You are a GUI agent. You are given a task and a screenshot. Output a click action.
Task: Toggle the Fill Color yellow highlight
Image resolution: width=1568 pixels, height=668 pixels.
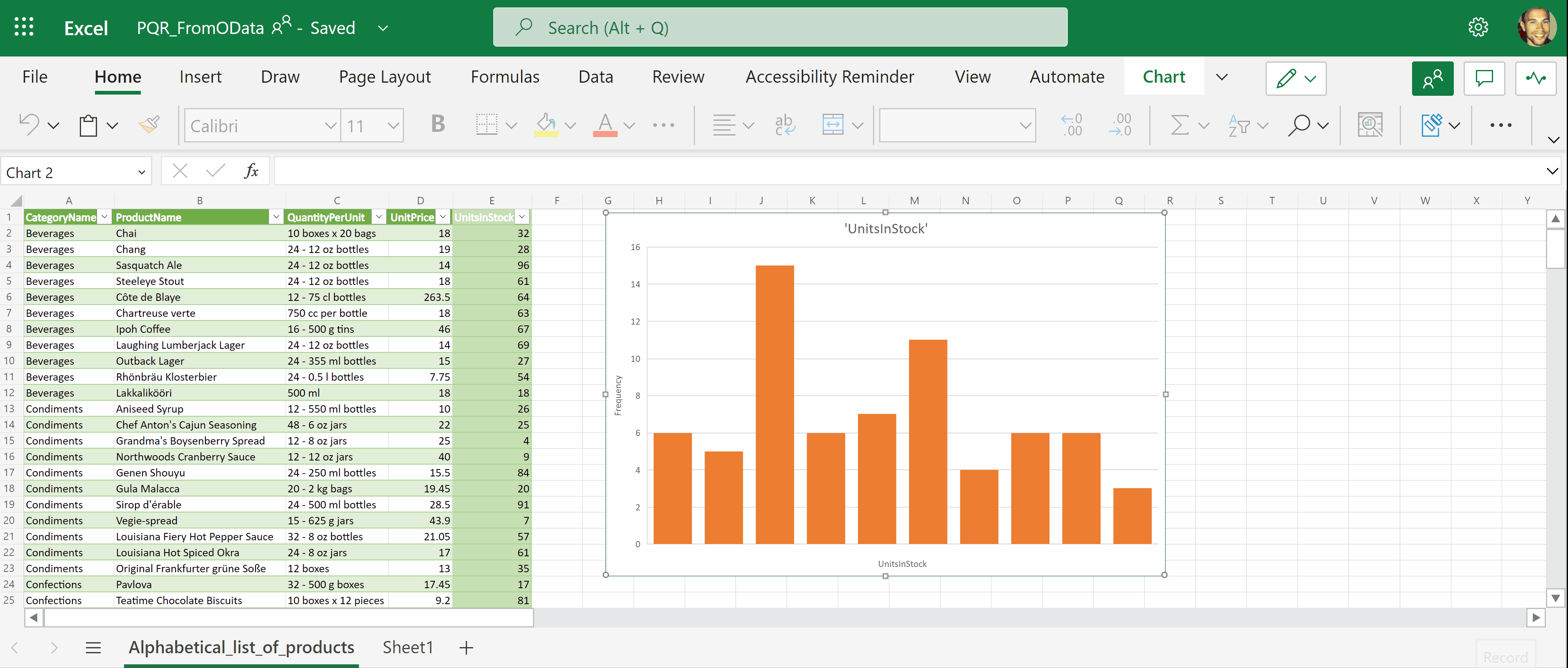(545, 125)
